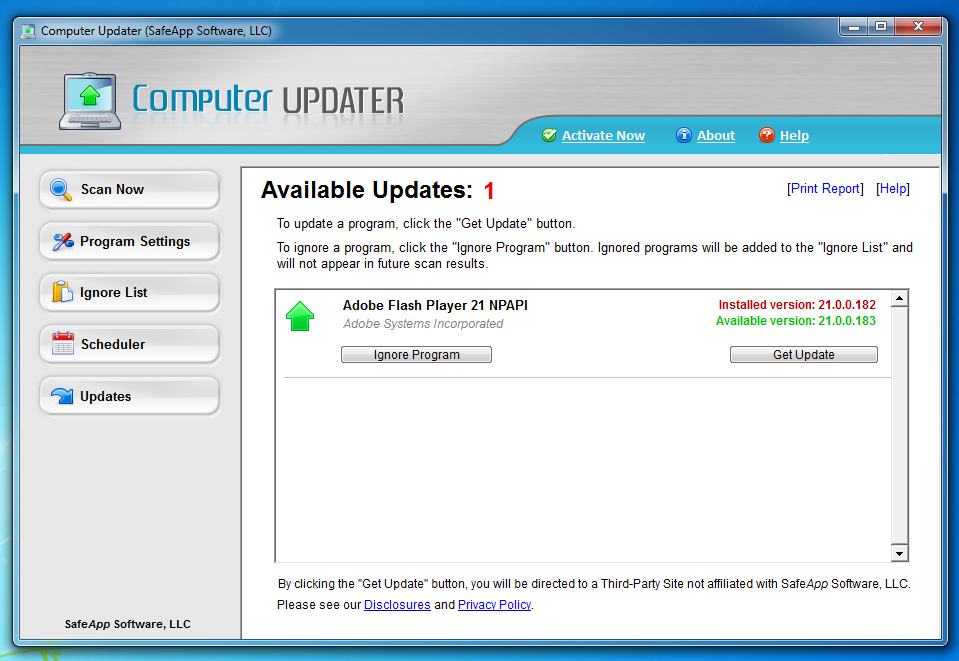Click the calendar icon beside Scheduler
Viewport: 959px width, 661px height.
point(62,344)
